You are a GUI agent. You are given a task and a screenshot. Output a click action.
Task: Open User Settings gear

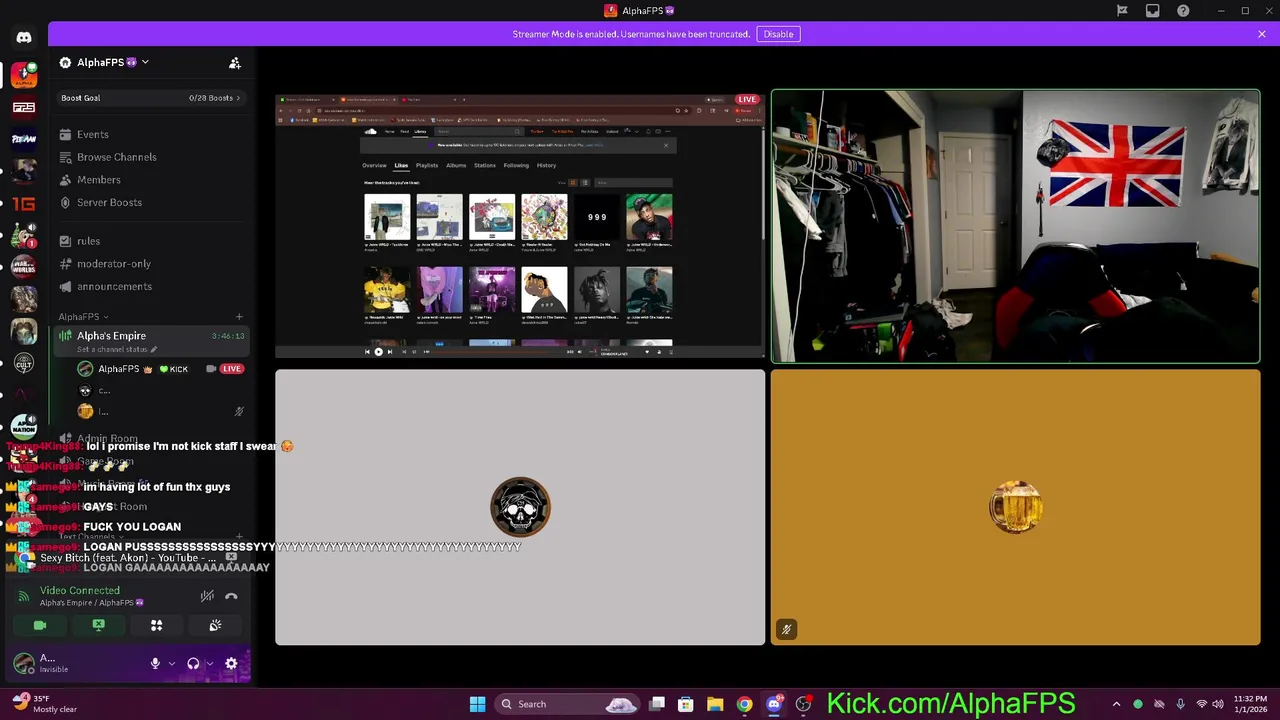pyautogui.click(x=231, y=663)
